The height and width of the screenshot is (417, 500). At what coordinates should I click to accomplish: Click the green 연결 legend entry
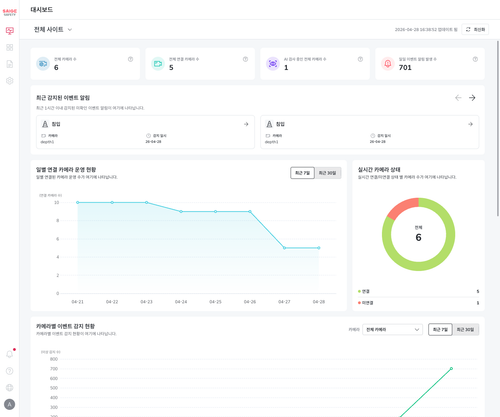[x=364, y=291]
